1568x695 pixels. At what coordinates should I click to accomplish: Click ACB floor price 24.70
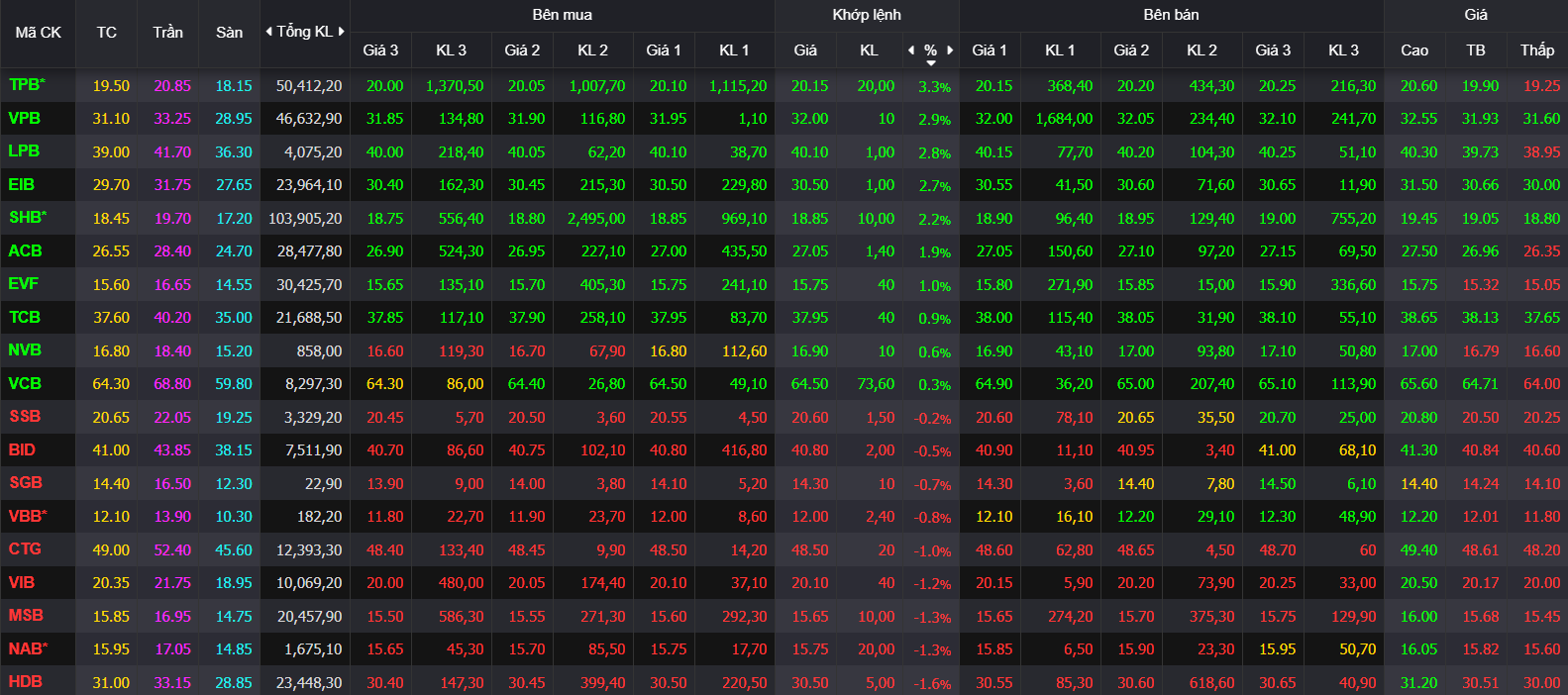(234, 251)
